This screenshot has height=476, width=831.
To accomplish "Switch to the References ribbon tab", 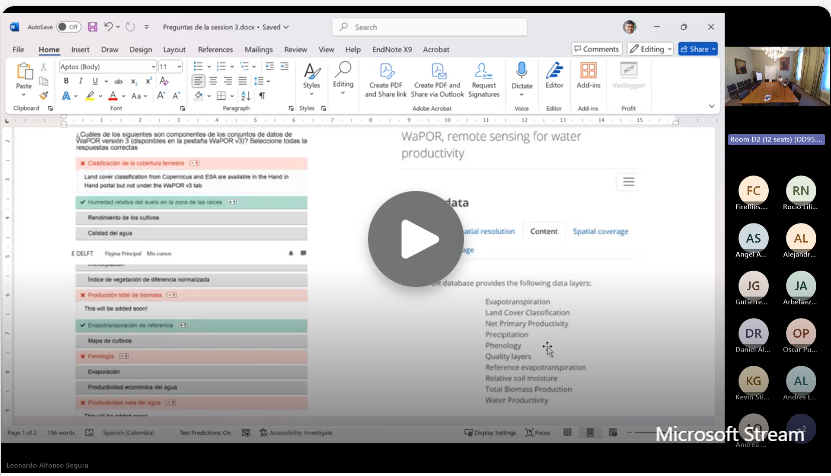I will [215, 49].
